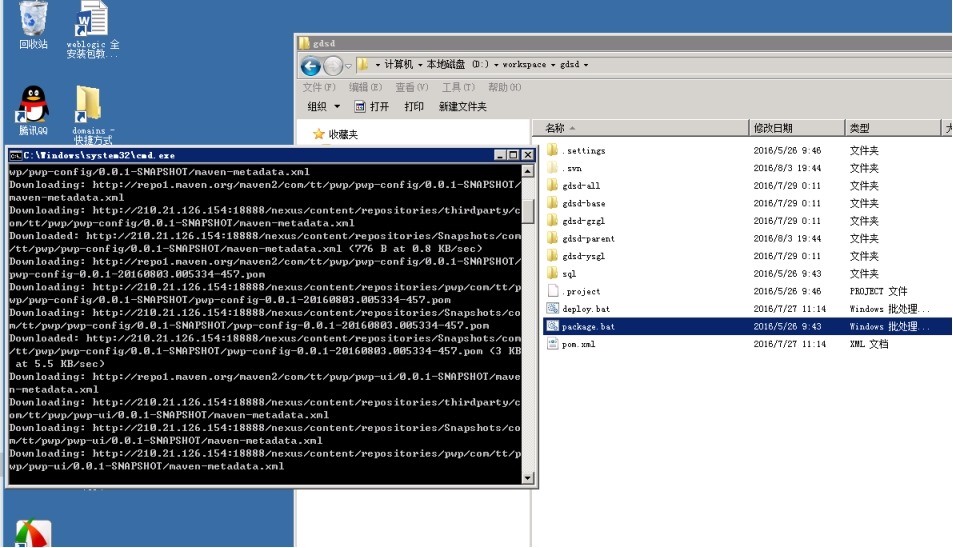Select the gdsd-grgl folder icon

point(552,221)
